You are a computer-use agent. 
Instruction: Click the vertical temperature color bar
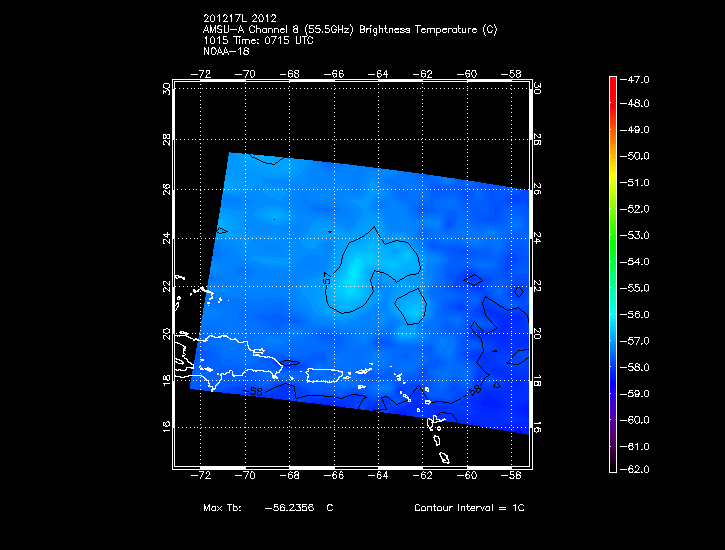coord(613,275)
